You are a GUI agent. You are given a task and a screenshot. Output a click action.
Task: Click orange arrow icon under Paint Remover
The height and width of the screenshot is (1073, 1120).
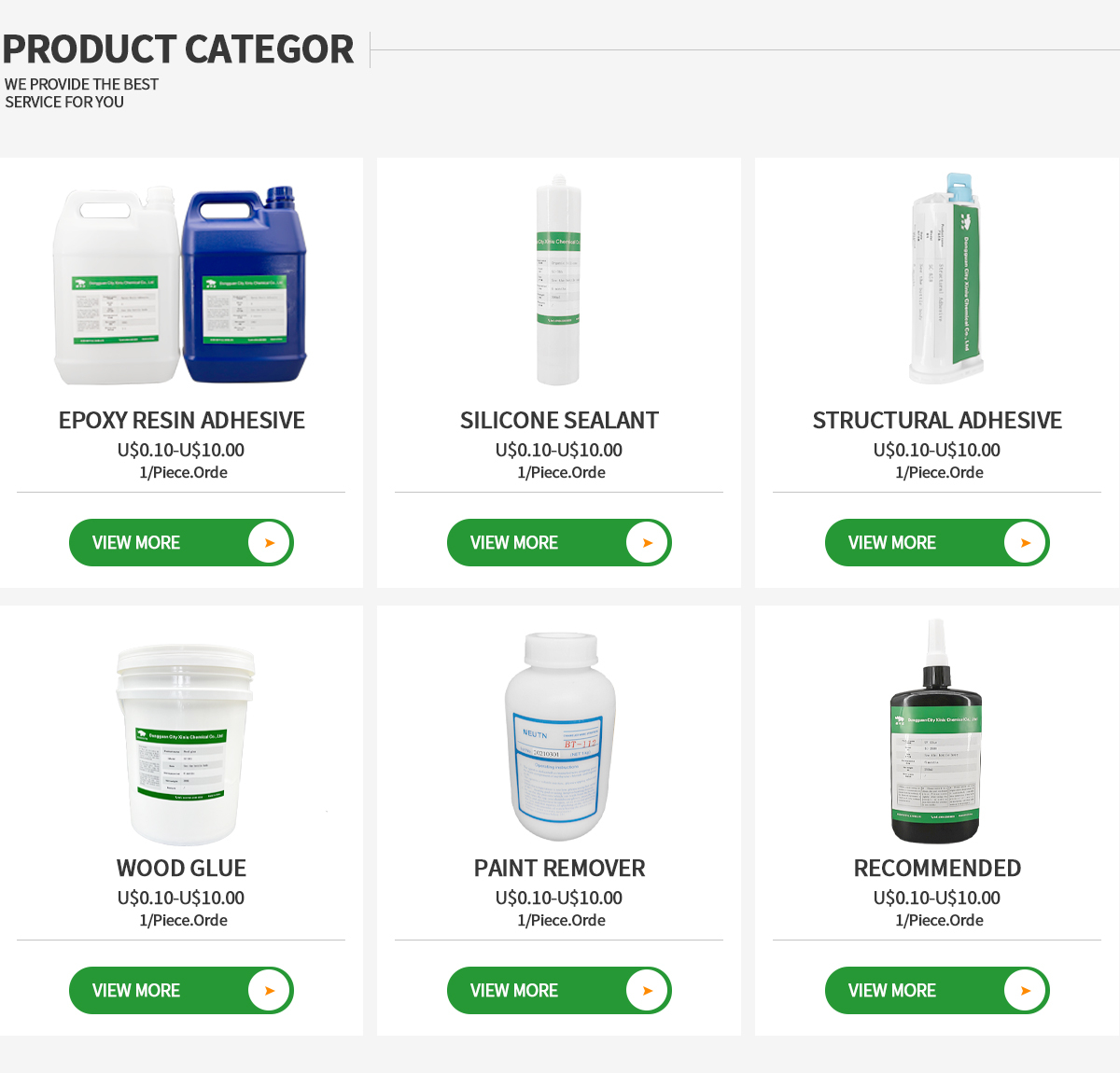pos(648,991)
